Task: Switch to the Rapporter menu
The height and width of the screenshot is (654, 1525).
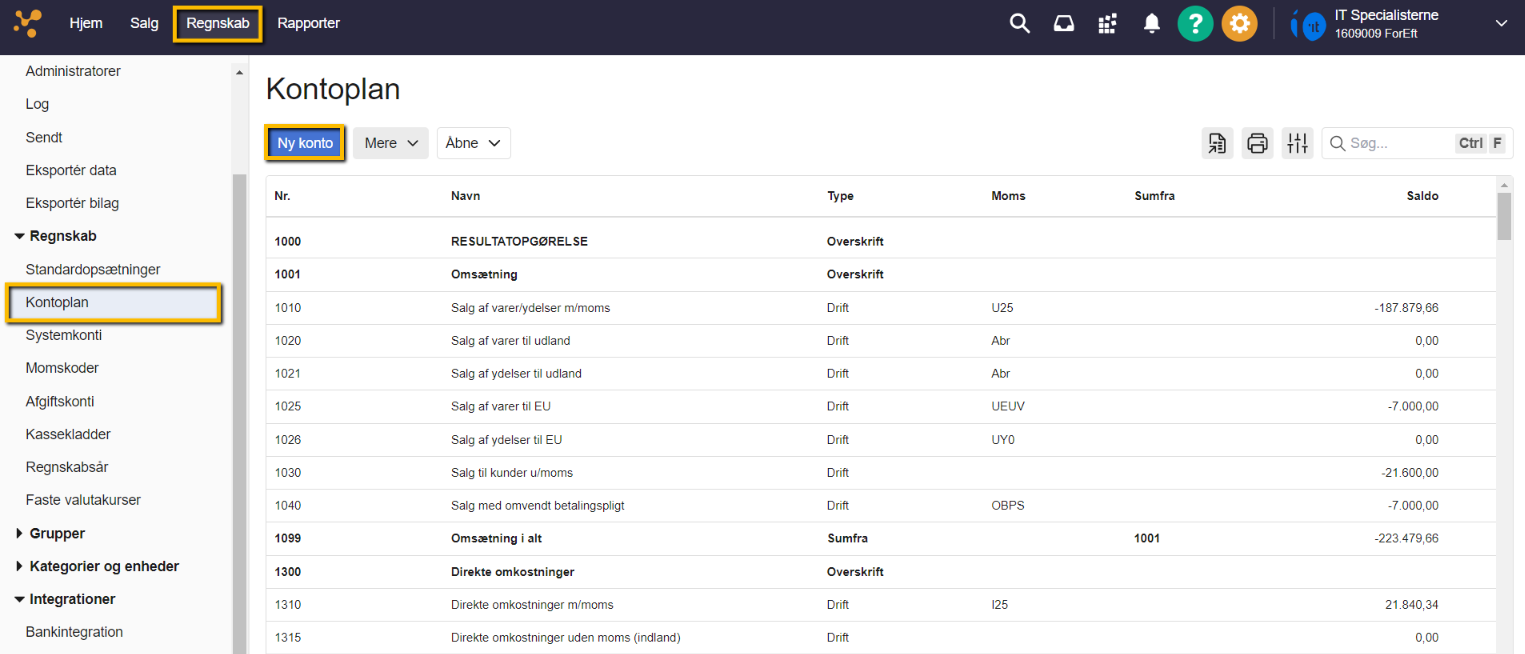Action: click(x=308, y=23)
